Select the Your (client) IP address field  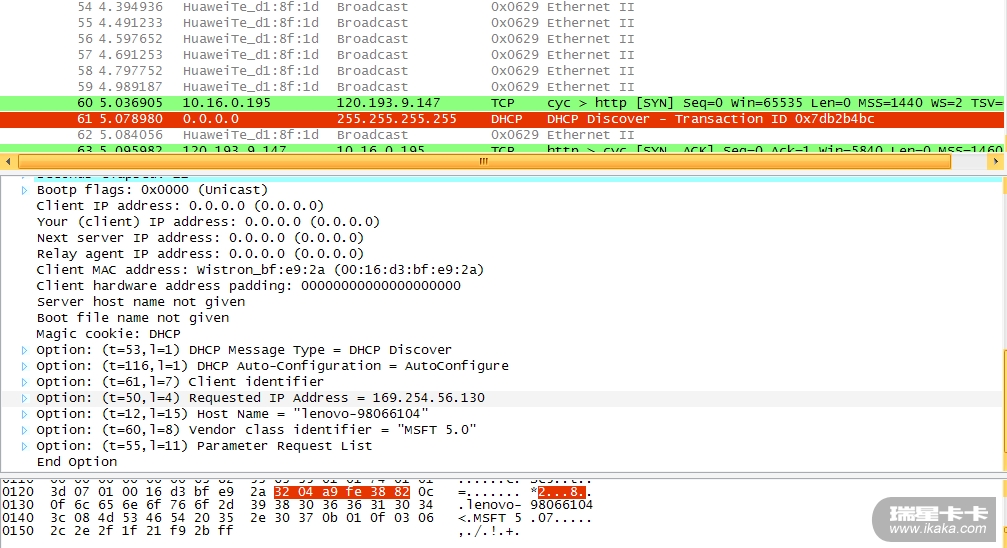coord(208,222)
